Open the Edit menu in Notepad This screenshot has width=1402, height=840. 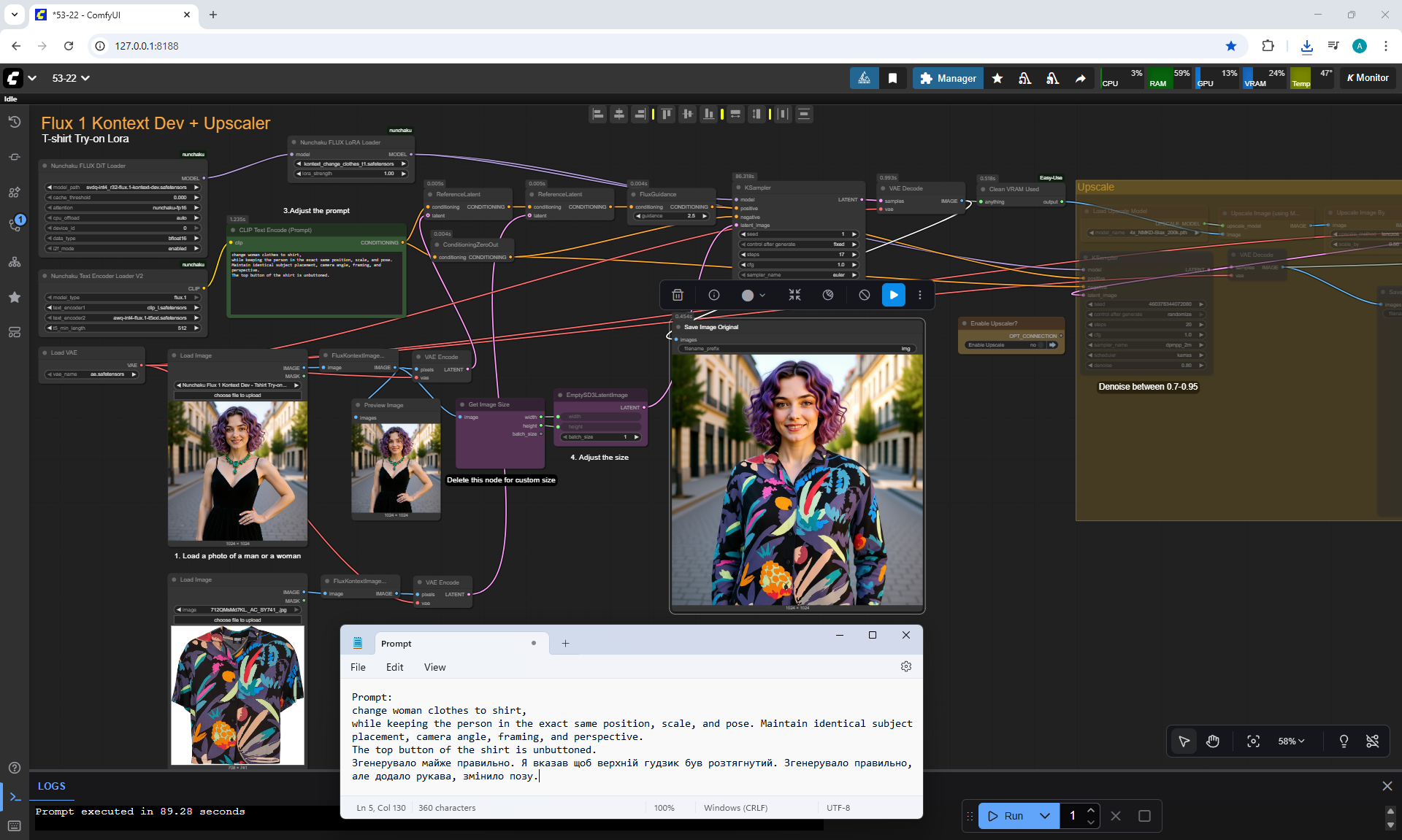click(x=394, y=667)
